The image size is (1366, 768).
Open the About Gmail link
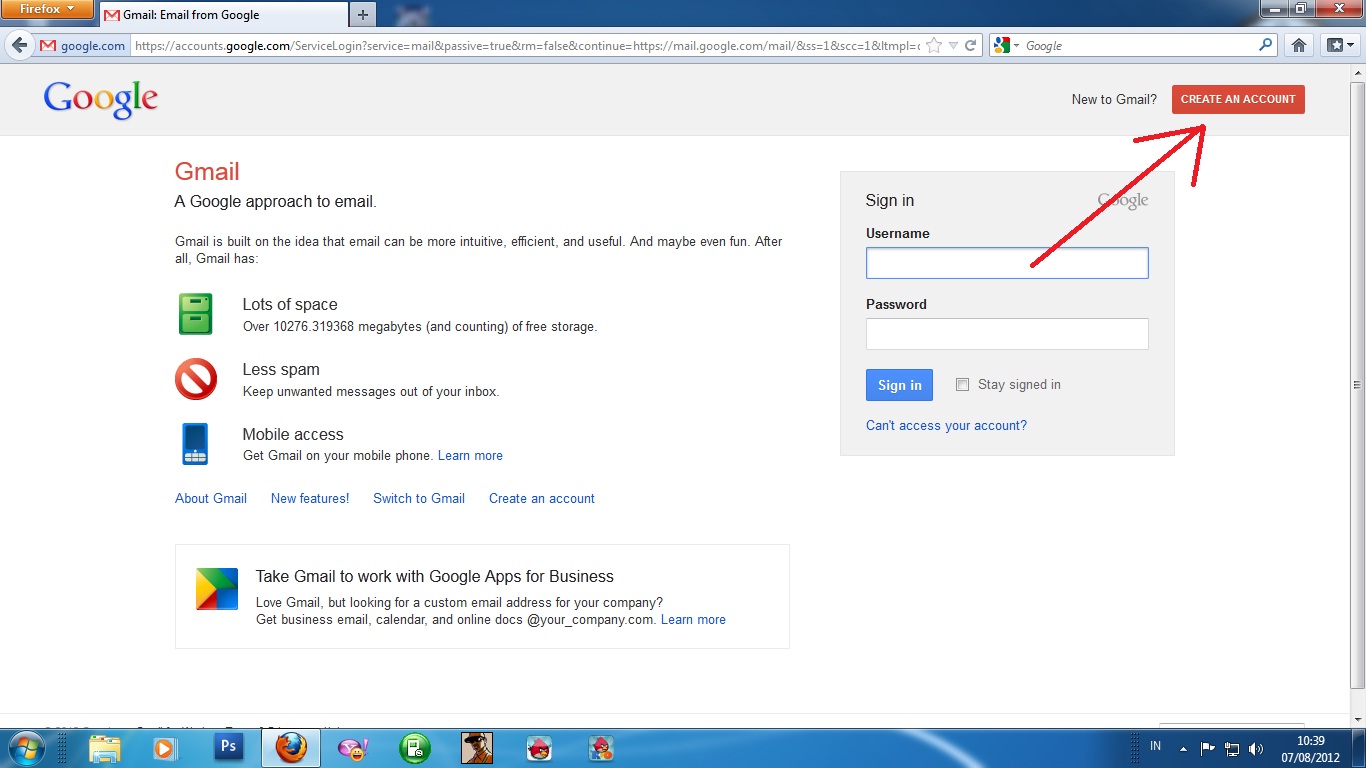click(211, 499)
